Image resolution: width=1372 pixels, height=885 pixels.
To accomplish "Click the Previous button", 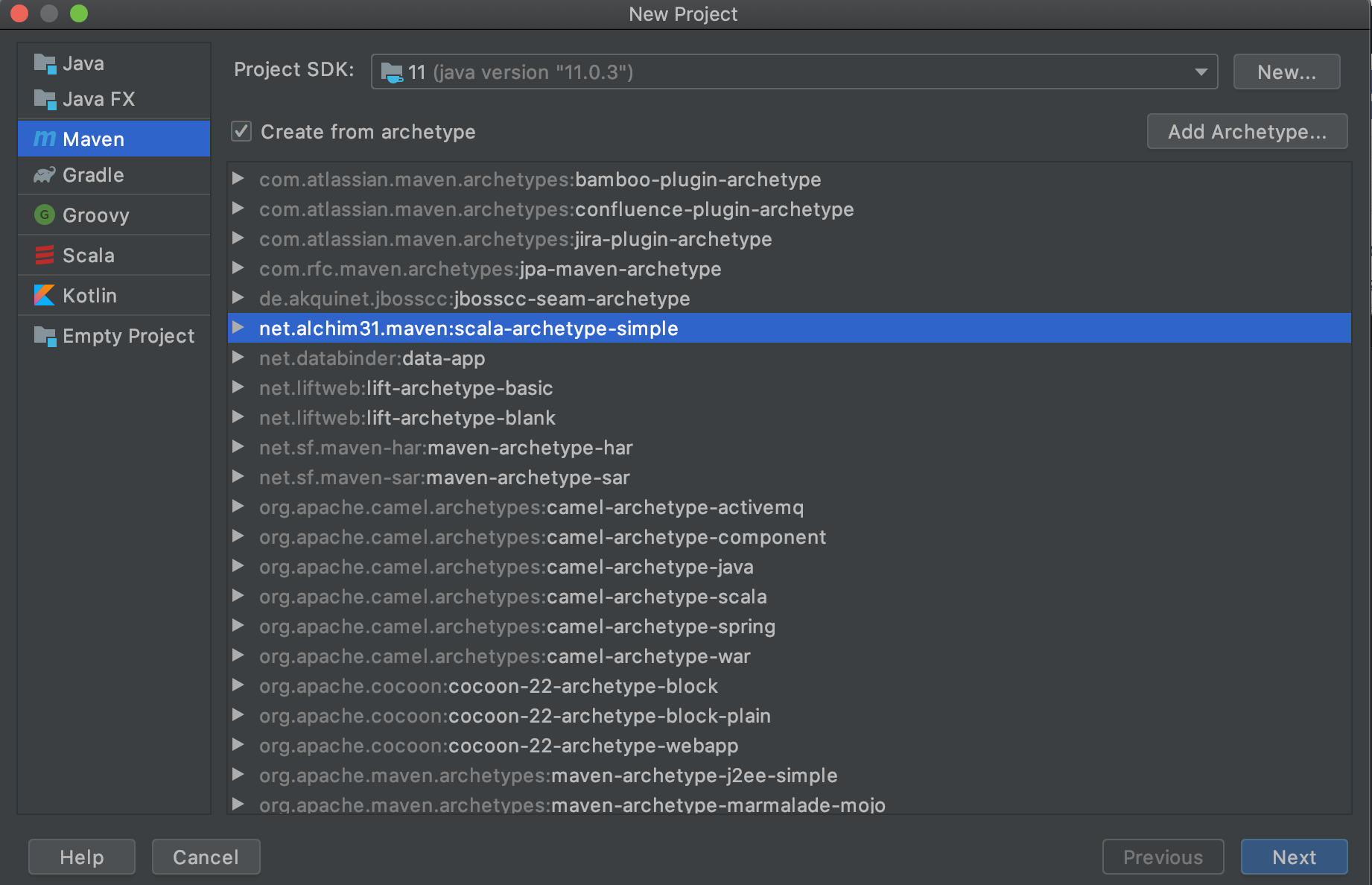I will pyautogui.click(x=1163, y=857).
